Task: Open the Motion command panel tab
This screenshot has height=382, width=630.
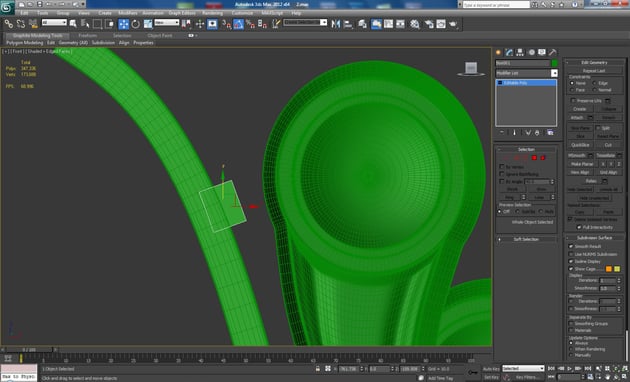Action: (x=531, y=52)
